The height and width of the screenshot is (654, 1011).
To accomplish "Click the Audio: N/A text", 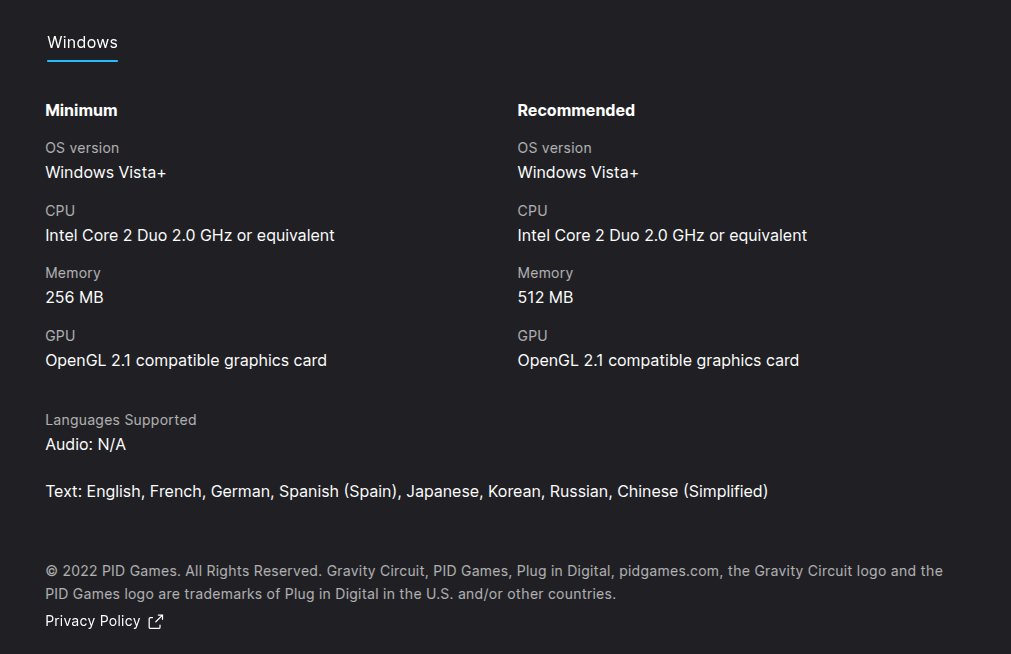I will coord(85,444).
